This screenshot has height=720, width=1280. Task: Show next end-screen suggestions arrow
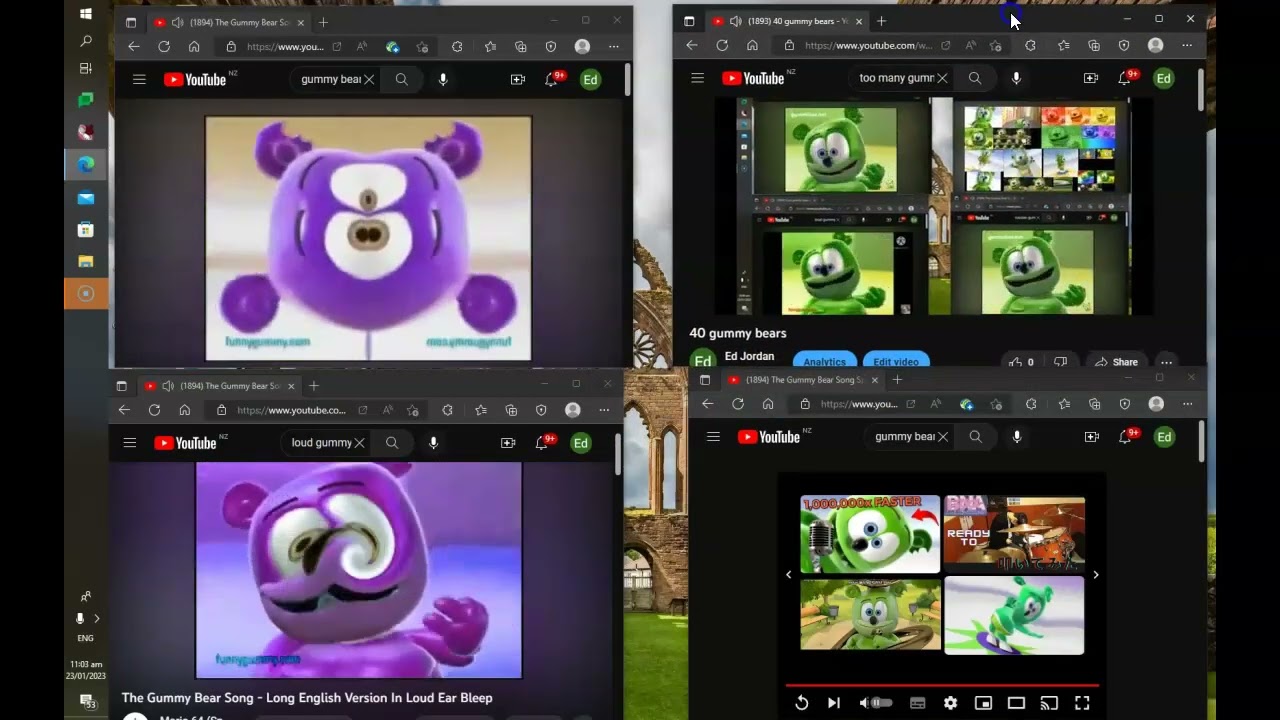click(x=1095, y=574)
